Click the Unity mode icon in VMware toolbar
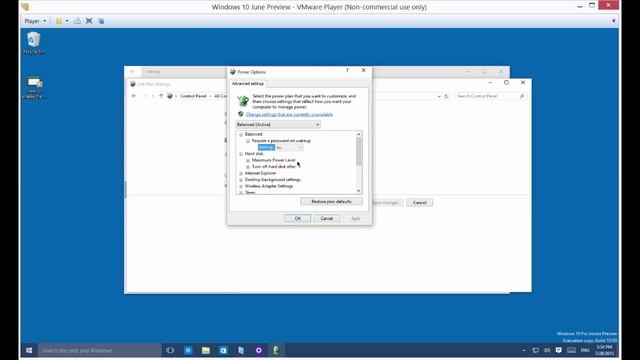640x360 pixels. pos(101,21)
